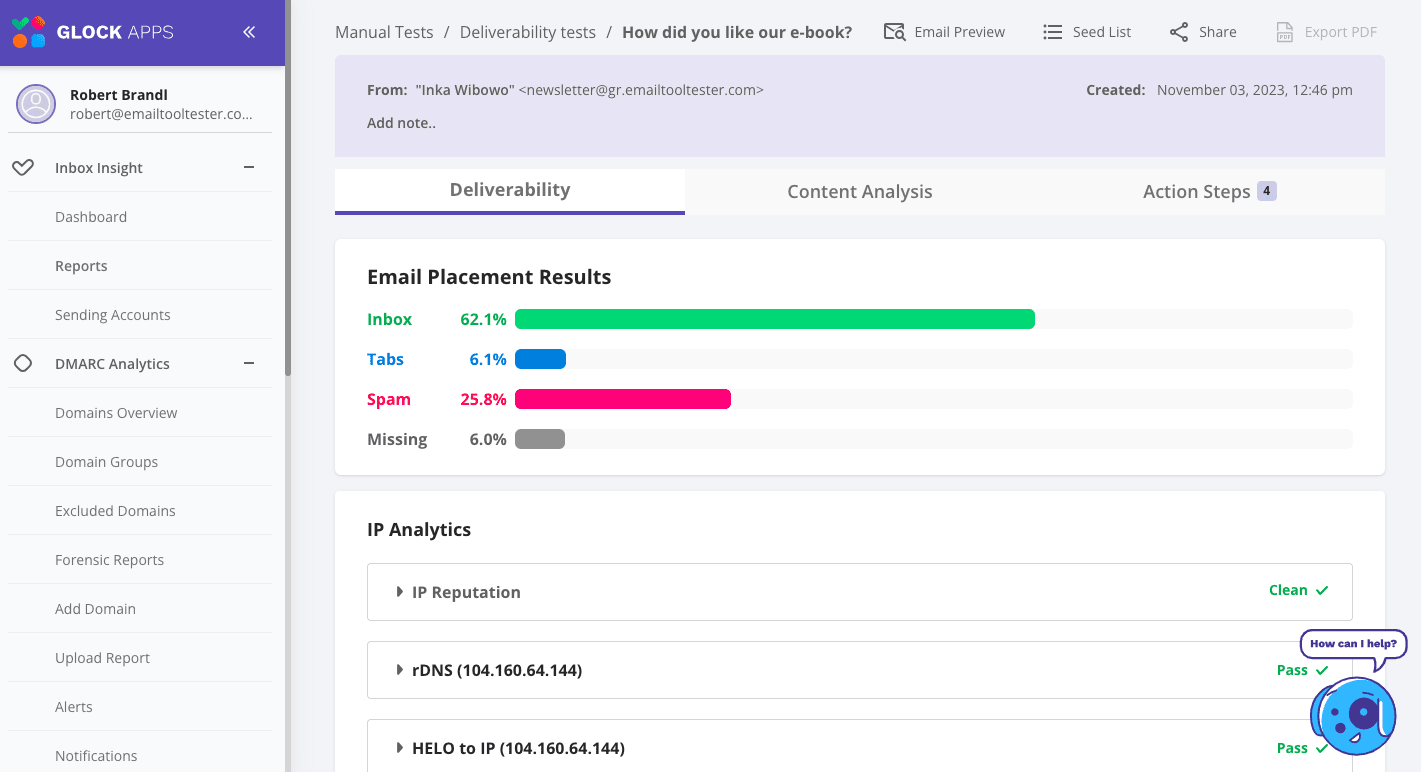Click the Email Preview icon
This screenshot has width=1421, height=772.
tap(894, 32)
